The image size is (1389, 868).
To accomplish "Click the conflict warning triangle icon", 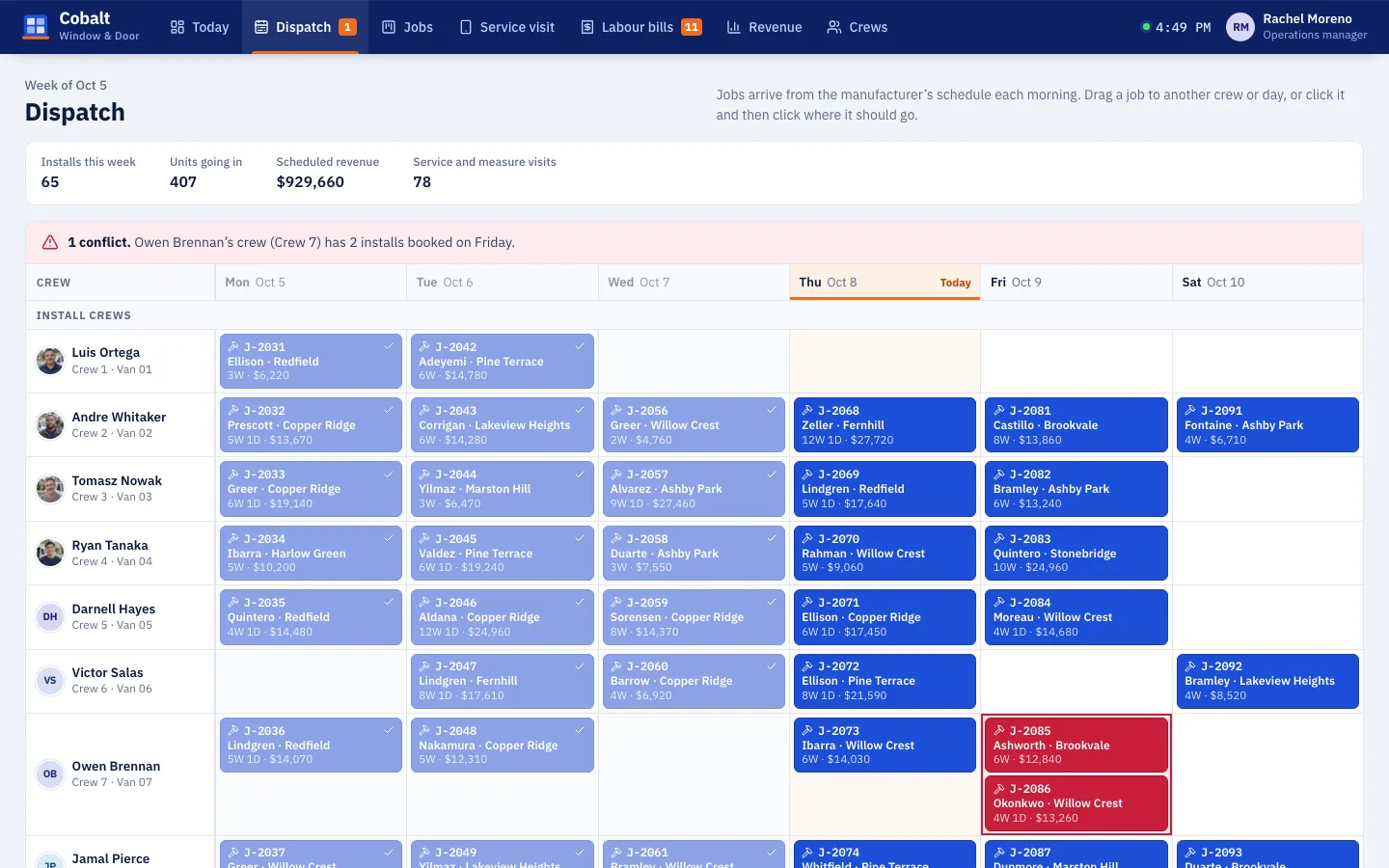I will pos(50,242).
